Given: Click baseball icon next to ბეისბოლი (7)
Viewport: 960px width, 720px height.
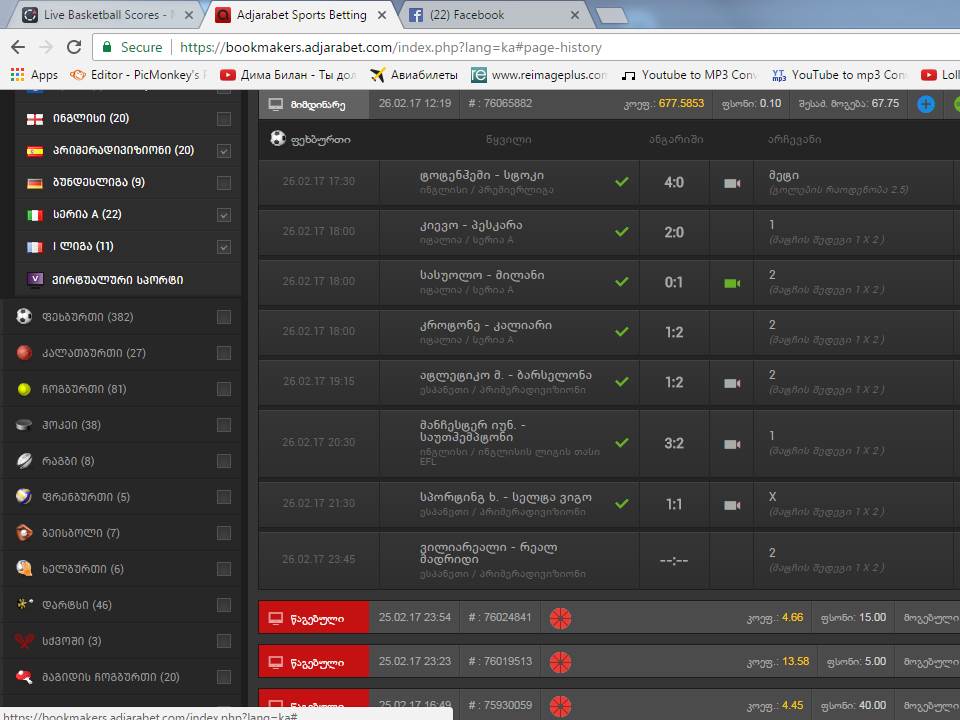Looking at the screenshot, I should pos(24,533).
